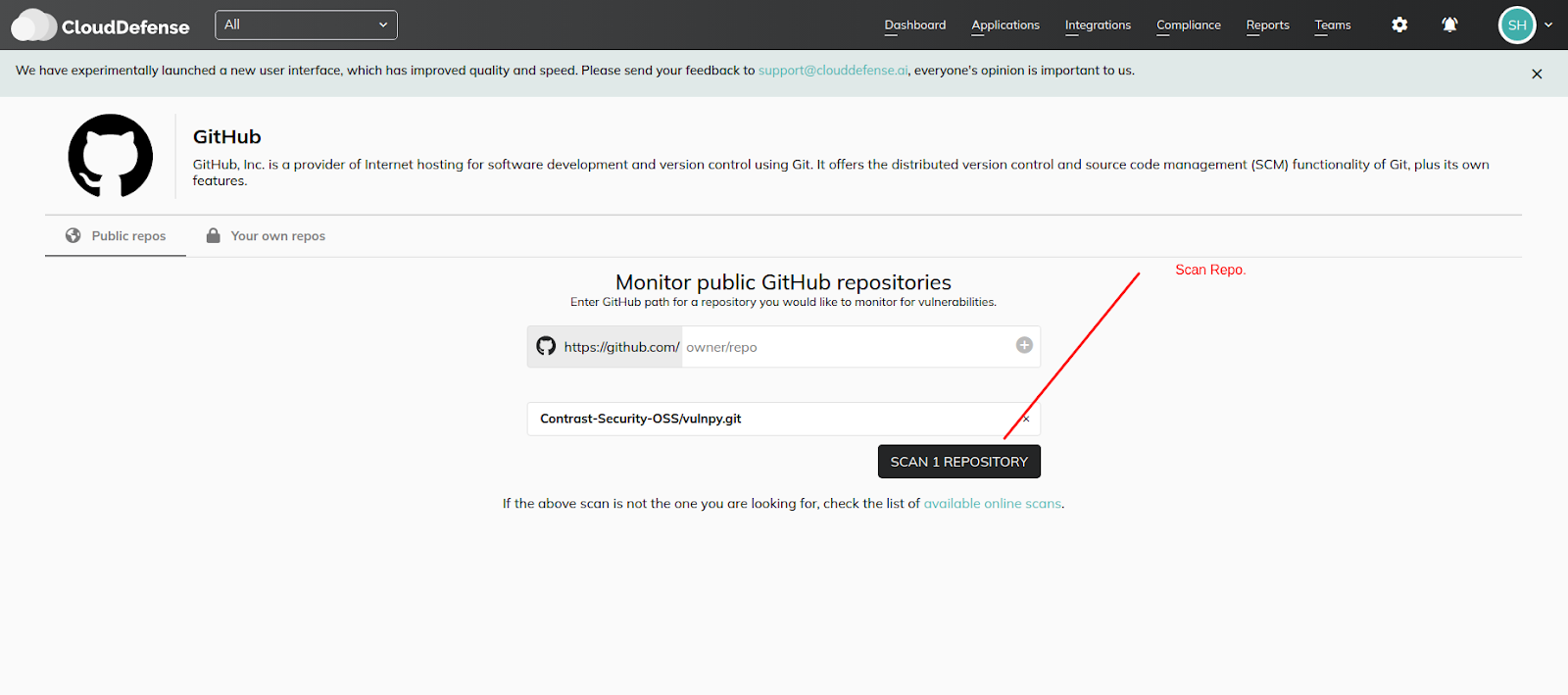Image resolution: width=1568 pixels, height=695 pixels.
Task: Switch to the Public repos tab
Action: pos(116,236)
